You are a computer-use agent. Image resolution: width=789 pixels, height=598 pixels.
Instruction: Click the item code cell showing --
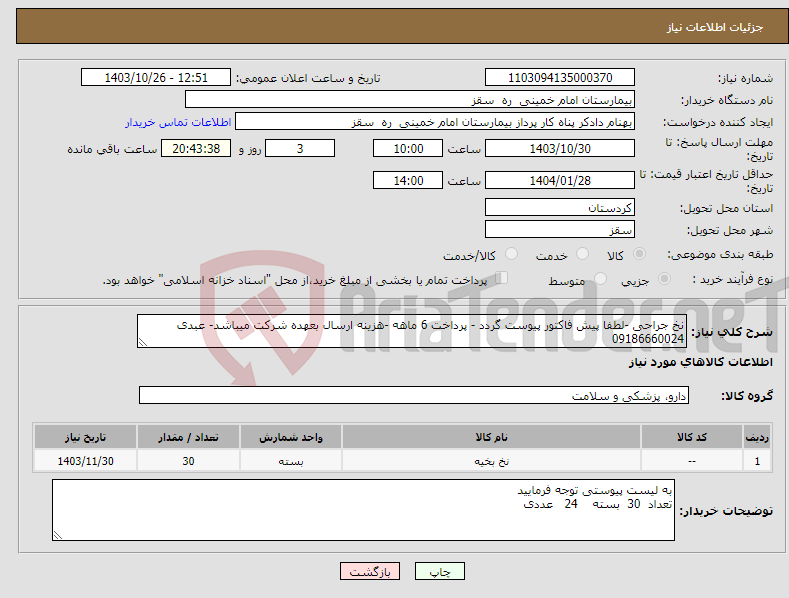click(x=692, y=461)
